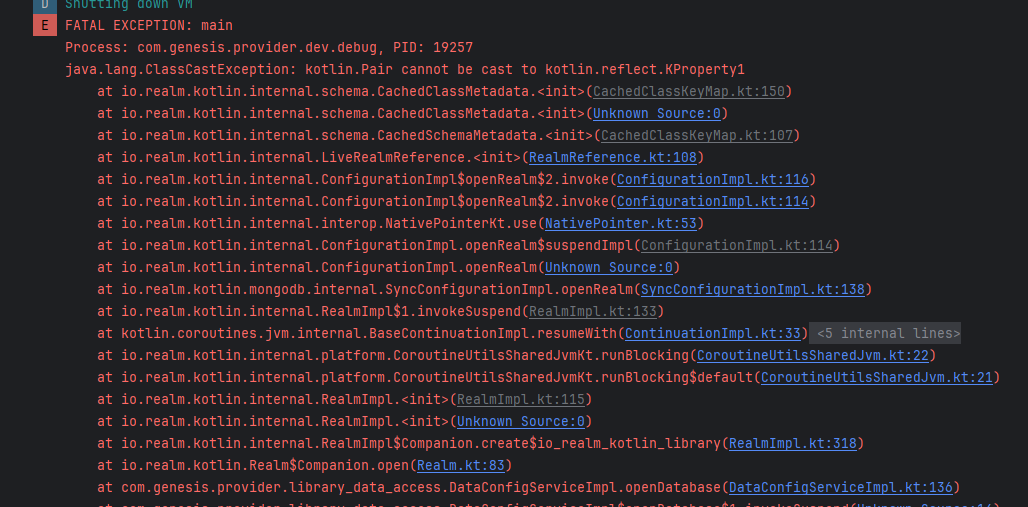Viewport: 1028px width, 507px height.
Task: Click the red E error level badge
Action: click(45, 25)
